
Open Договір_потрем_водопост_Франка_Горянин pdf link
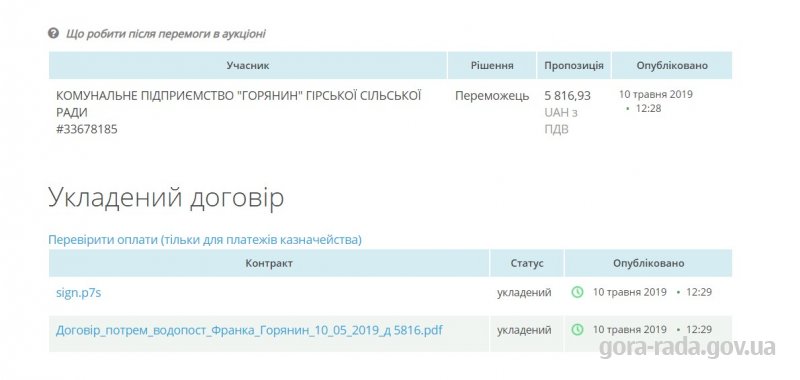pyautogui.click(x=249, y=331)
